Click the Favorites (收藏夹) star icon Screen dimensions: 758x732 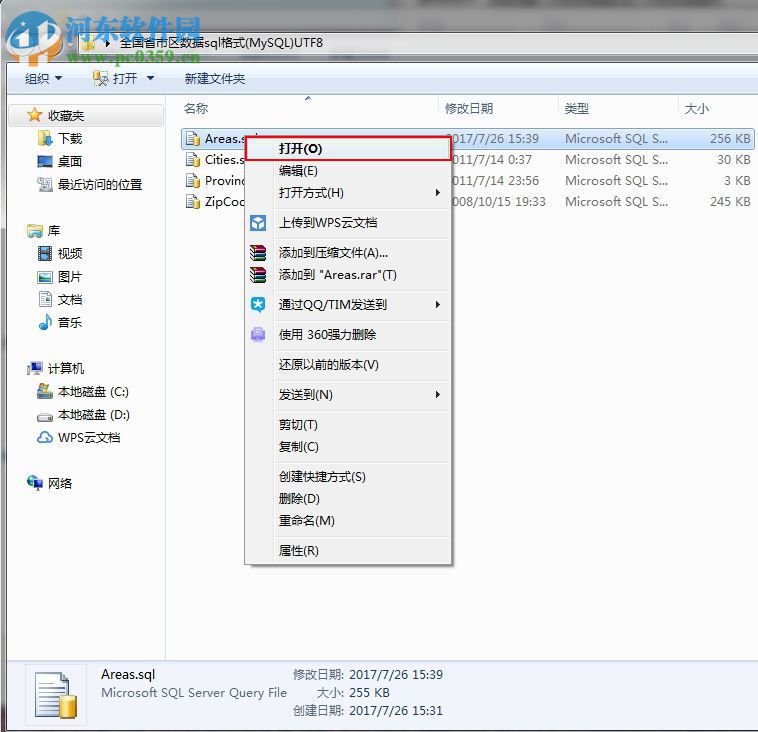(34, 115)
